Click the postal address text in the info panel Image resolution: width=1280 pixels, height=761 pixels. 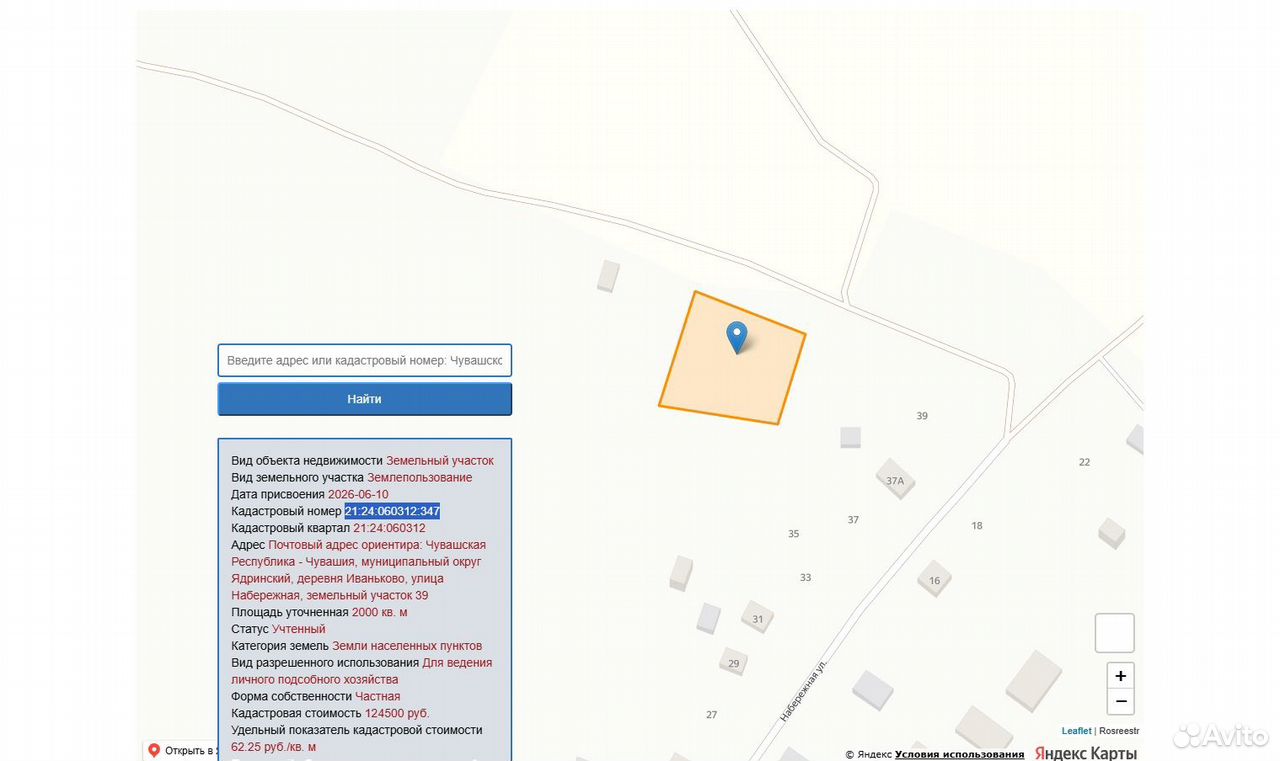(359, 570)
